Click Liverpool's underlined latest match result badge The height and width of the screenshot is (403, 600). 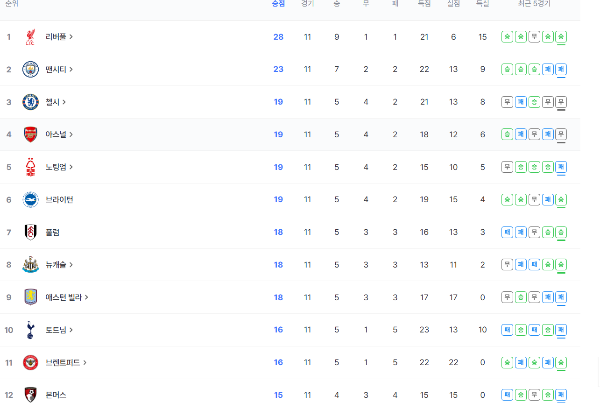[561, 37]
